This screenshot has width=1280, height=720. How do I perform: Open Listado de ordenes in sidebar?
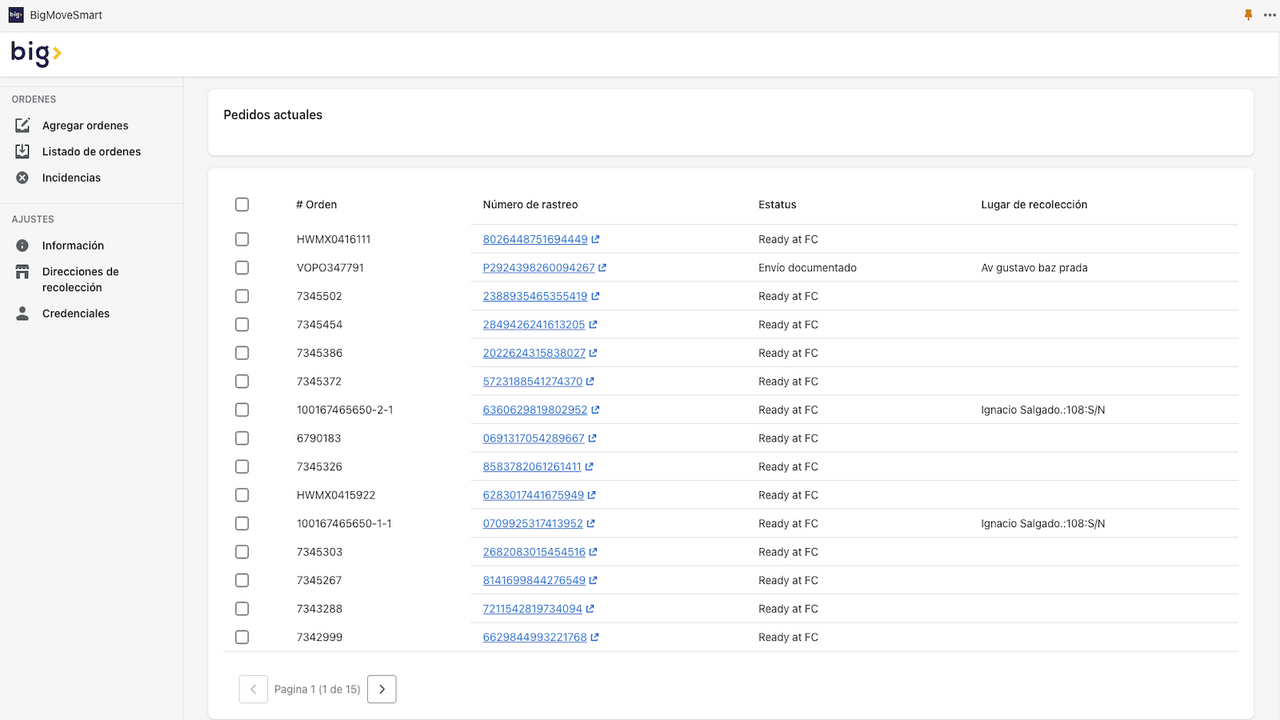pos(91,152)
